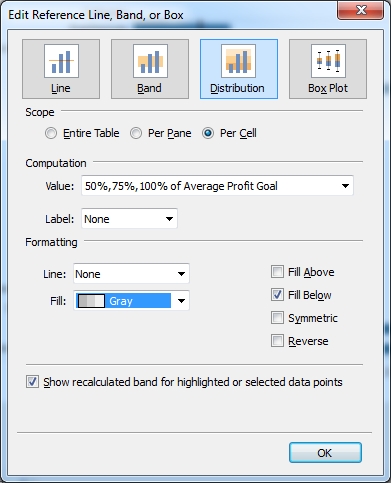Click the Gray fill color swatch
This screenshot has width=391, height=483.
91,301
